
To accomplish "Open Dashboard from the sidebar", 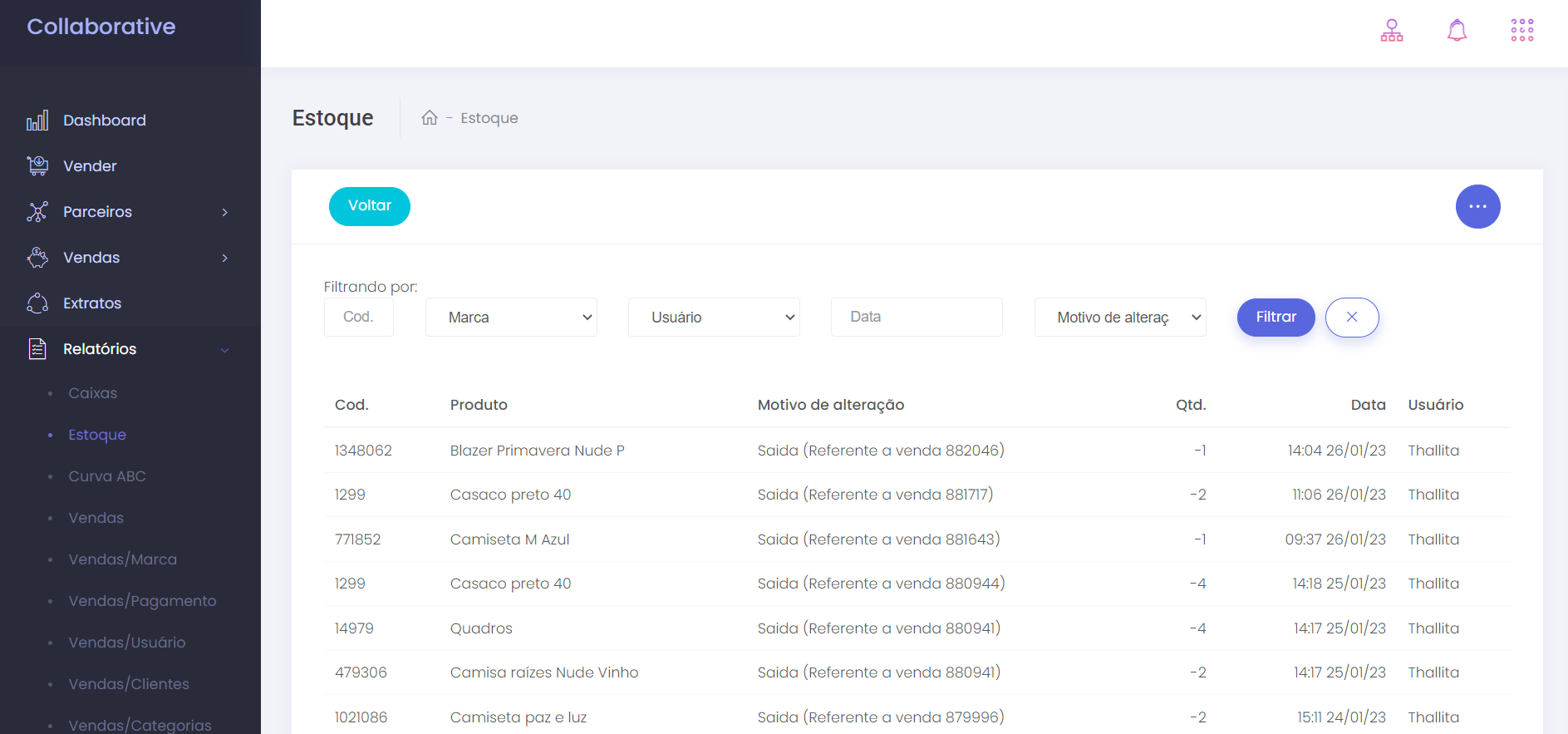I will (105, 121).
